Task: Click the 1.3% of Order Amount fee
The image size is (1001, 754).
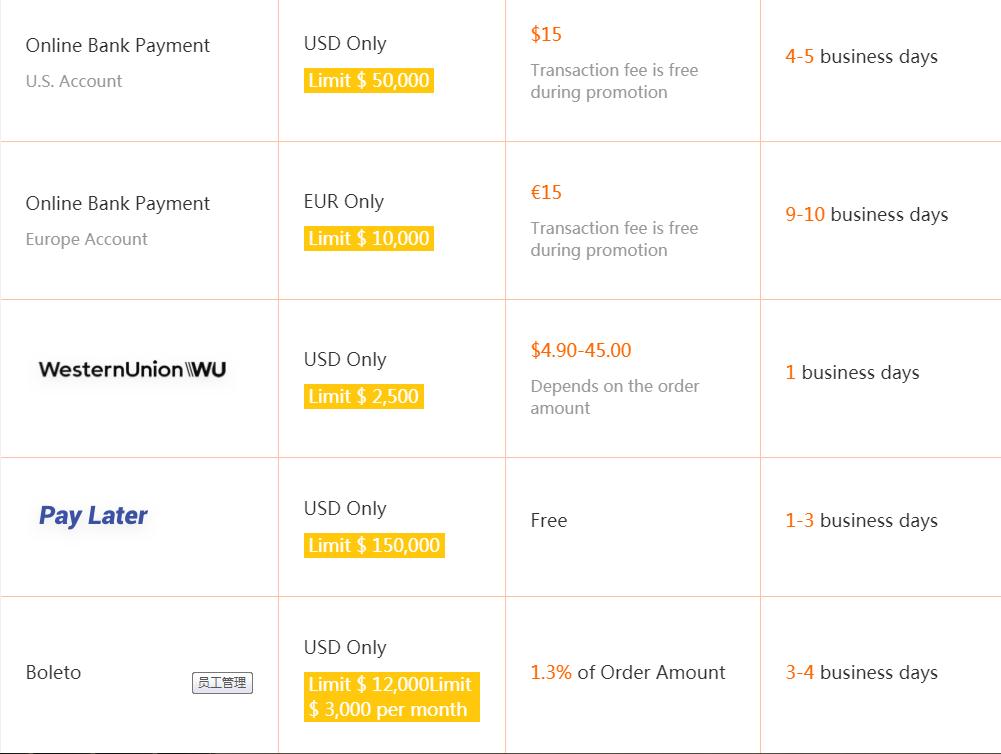Action: (x=628, y=673)
